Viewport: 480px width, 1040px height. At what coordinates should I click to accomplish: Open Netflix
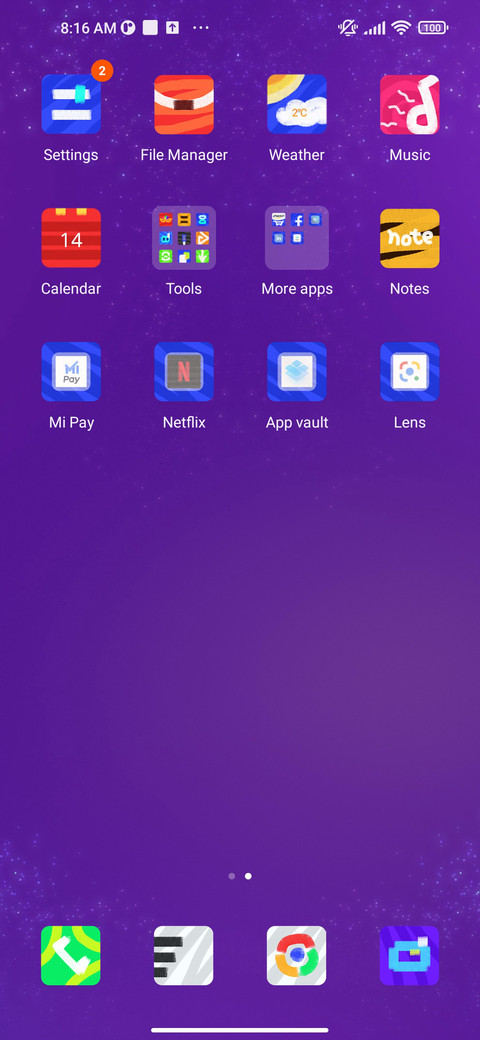[x=184, y=371]
